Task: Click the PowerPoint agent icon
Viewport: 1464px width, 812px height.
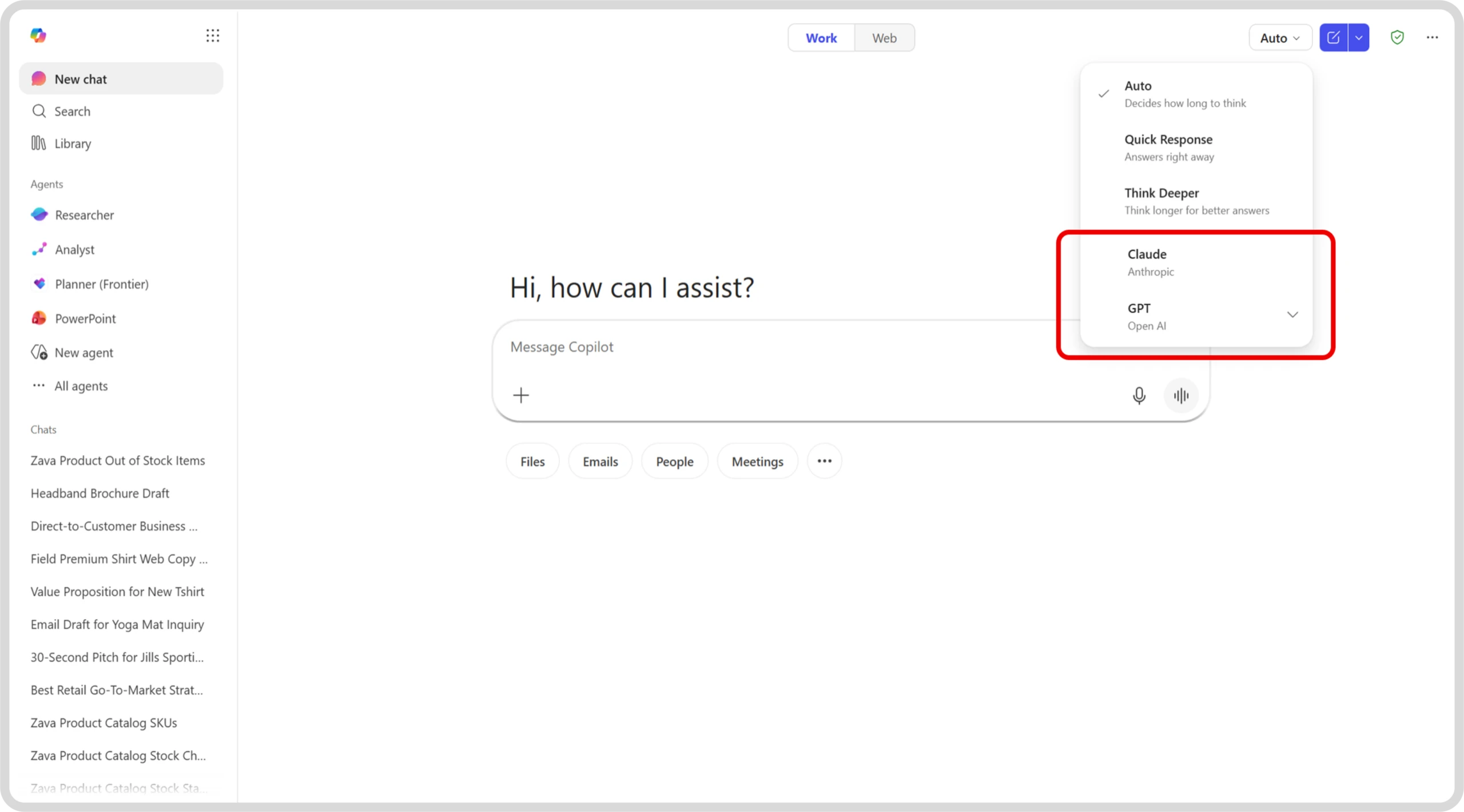Action: click(39, 318)
